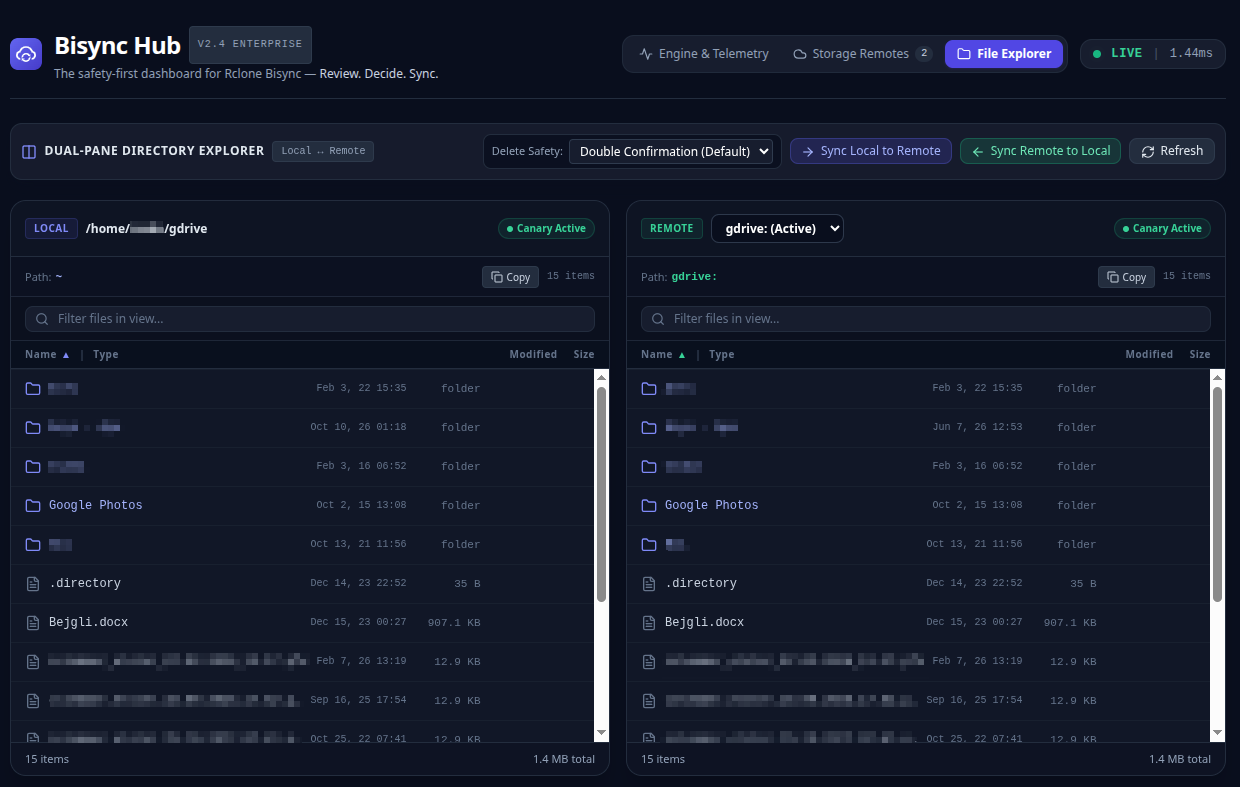Image resolution: width=1240 pixels, height=787 pixels.
Task: Click local folder icon dated Feb 3, 22
Action: [x=33, y=388]
